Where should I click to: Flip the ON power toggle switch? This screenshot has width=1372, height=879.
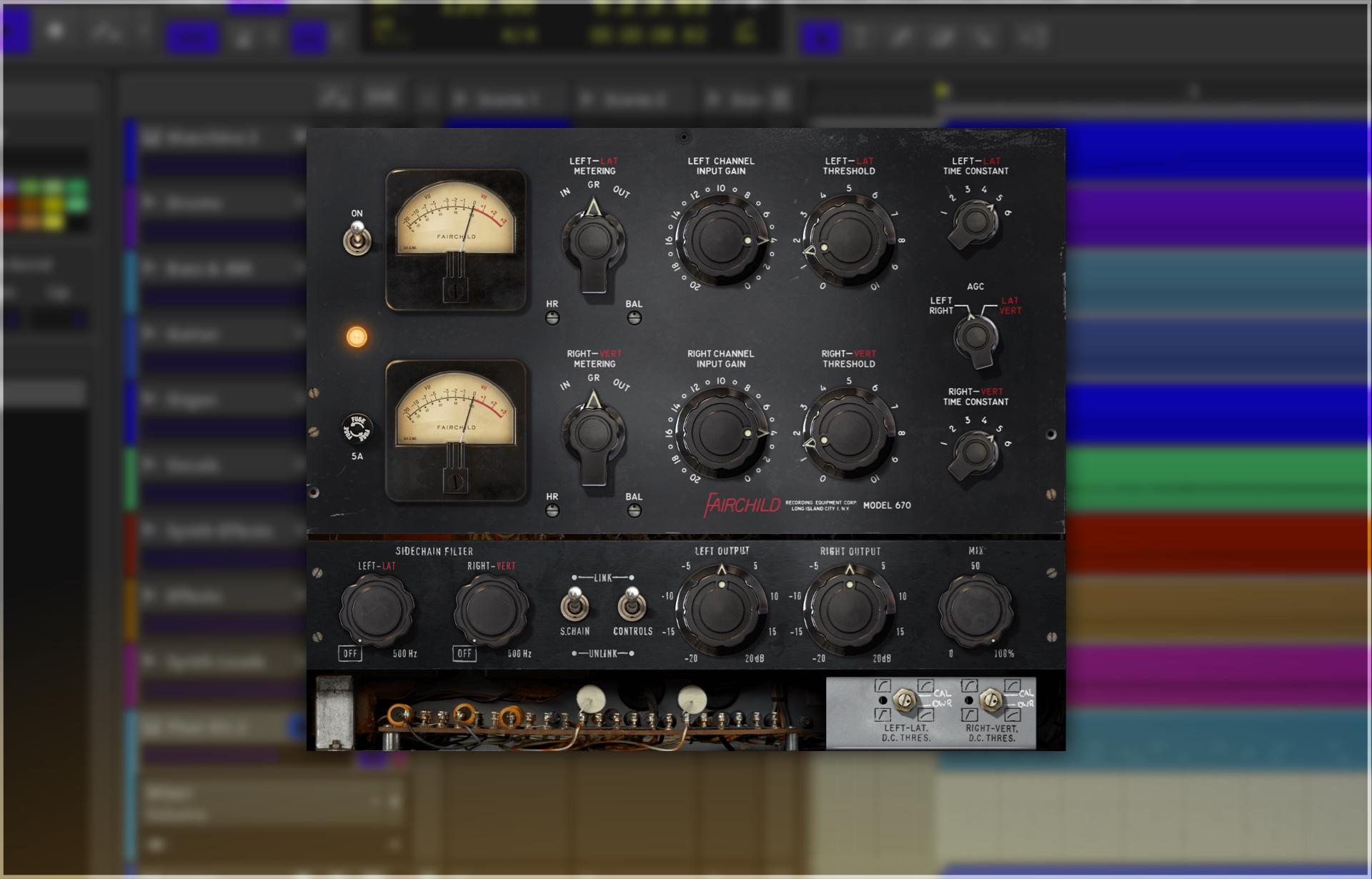357,239
